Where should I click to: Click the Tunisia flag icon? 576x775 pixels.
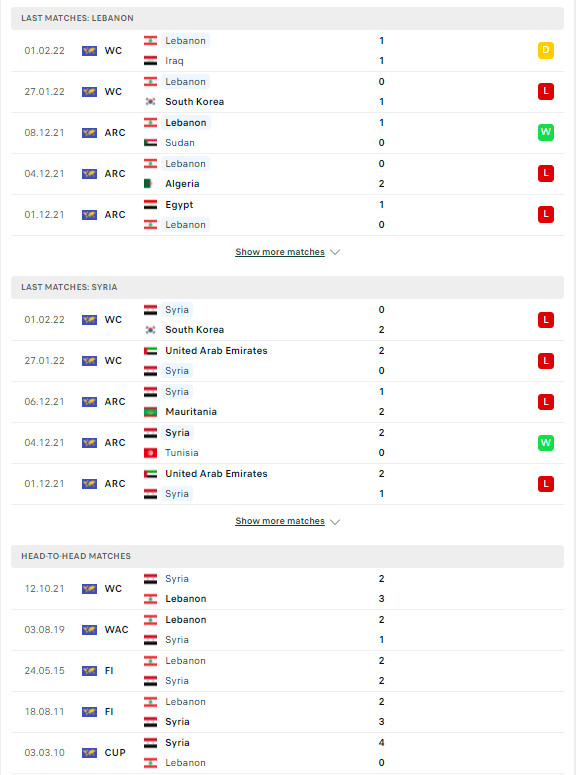(150, 453)
